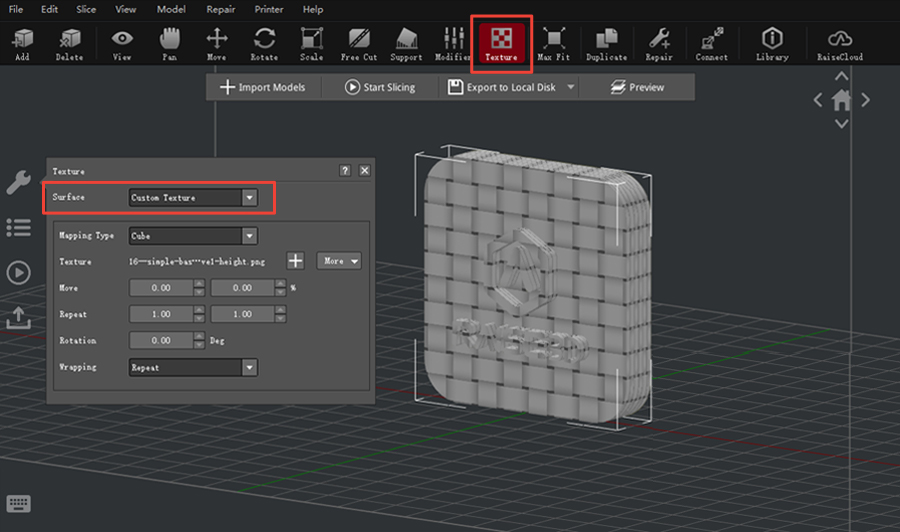The image size is (900, 532).
Task: Click the first Repeat value field
Action: (x=161, y=314)
